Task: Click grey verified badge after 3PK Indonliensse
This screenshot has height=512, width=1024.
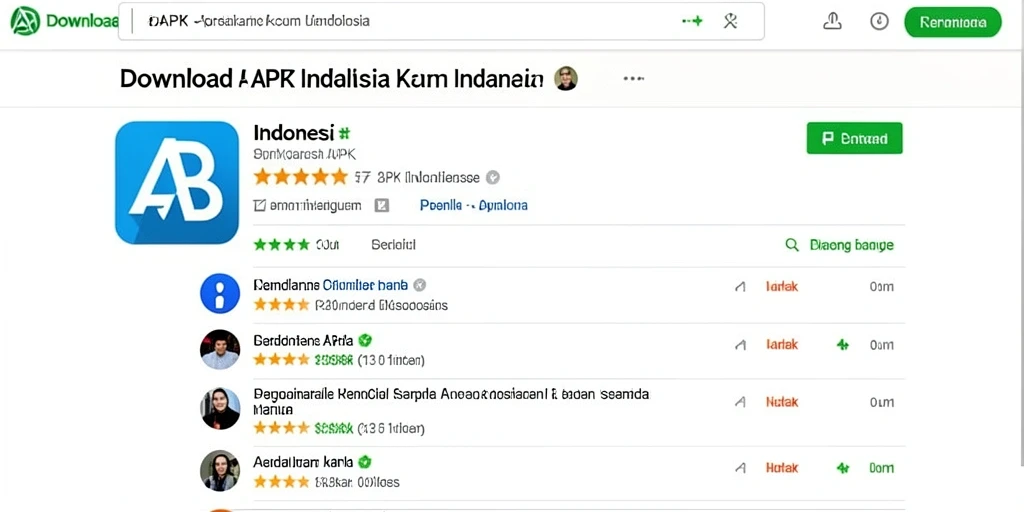Action: point(493,177)
